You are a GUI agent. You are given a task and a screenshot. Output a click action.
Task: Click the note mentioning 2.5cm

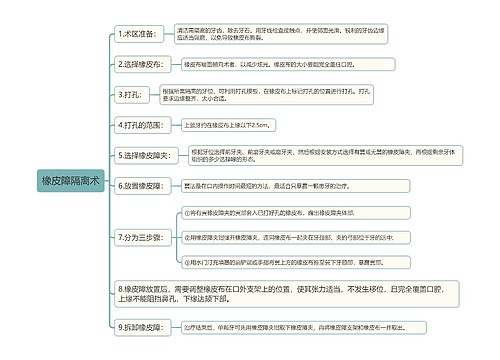click(228, 125)
